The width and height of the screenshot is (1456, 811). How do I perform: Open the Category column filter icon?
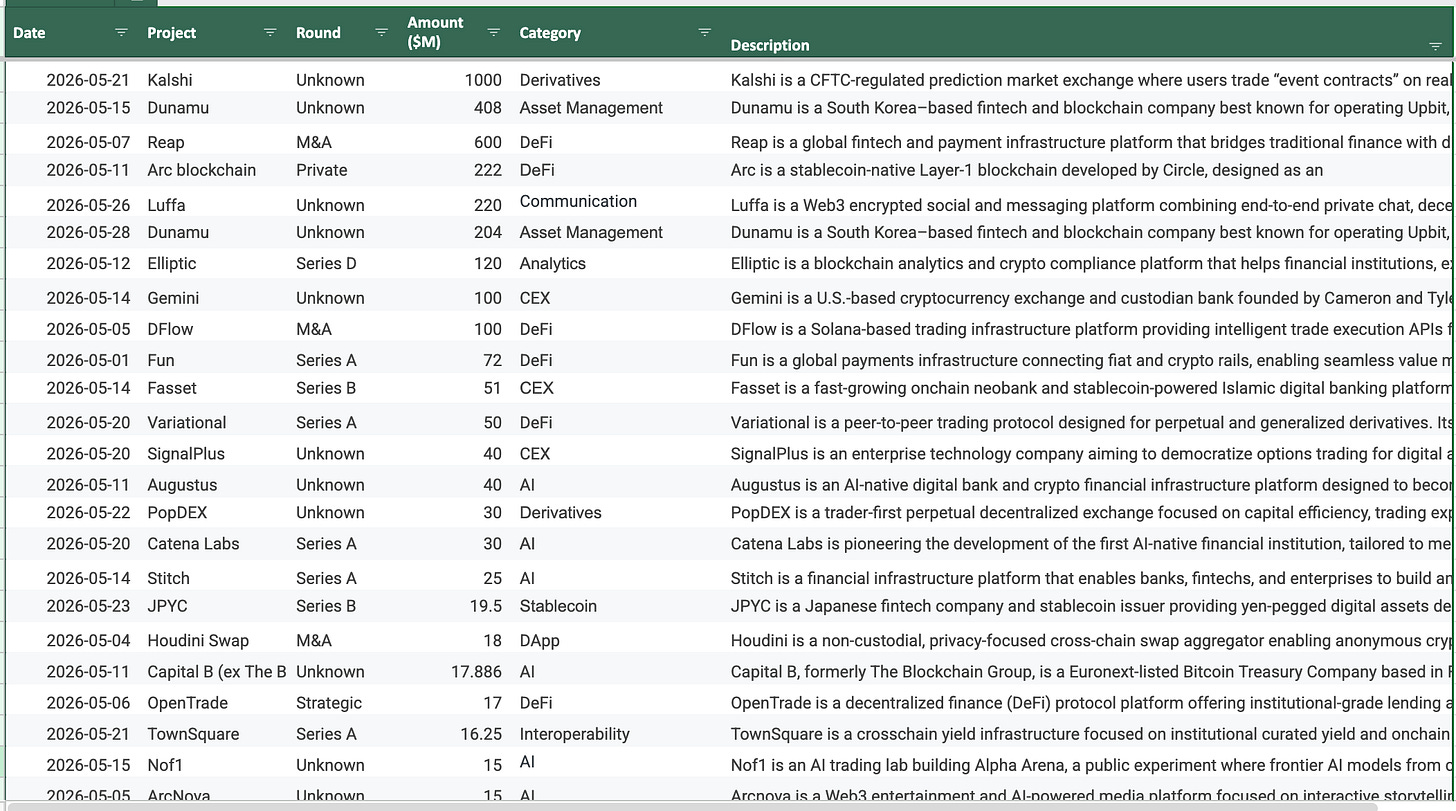tap(705, 32)
